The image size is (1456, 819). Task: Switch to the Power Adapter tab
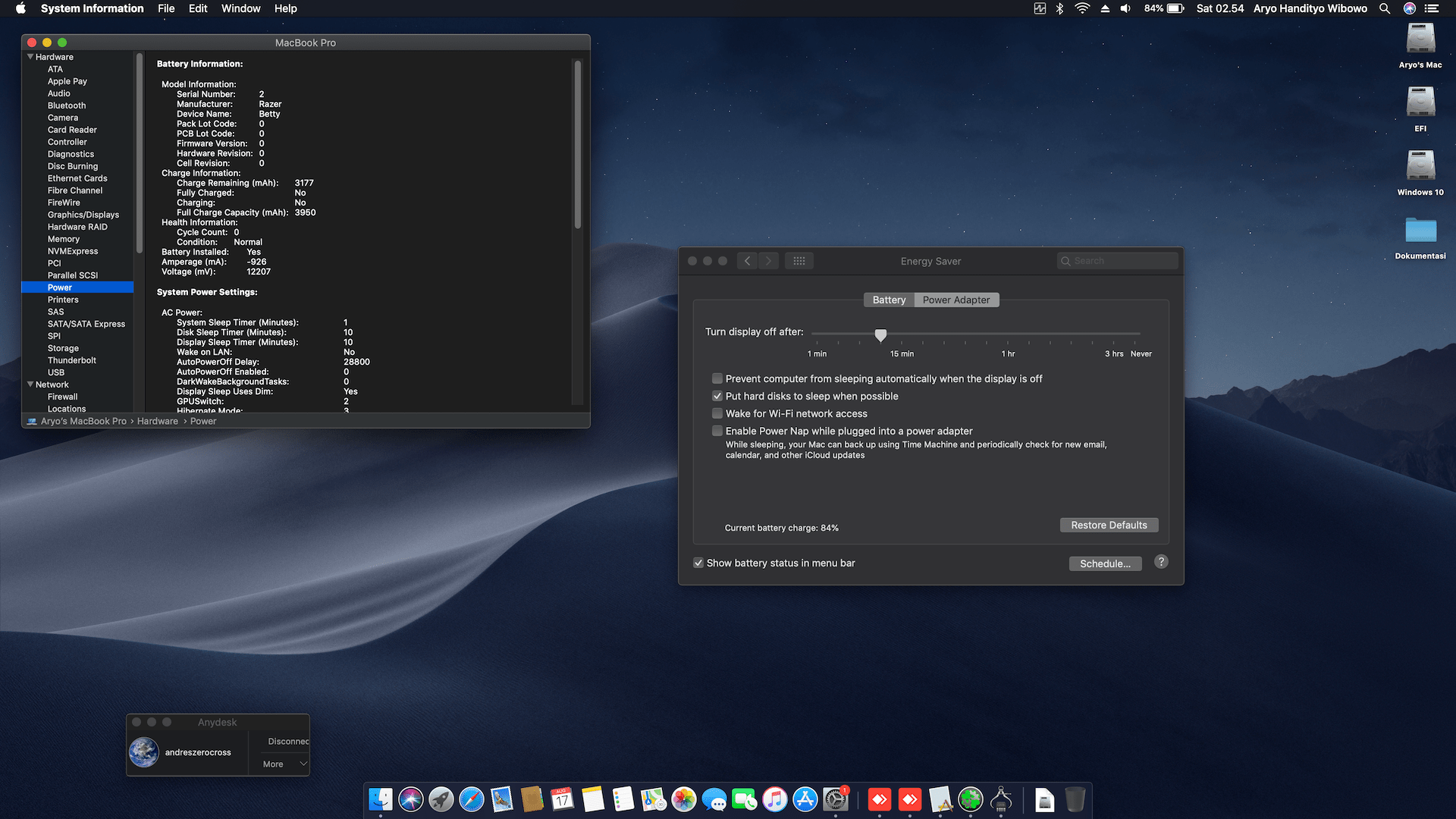coord(956,300)
